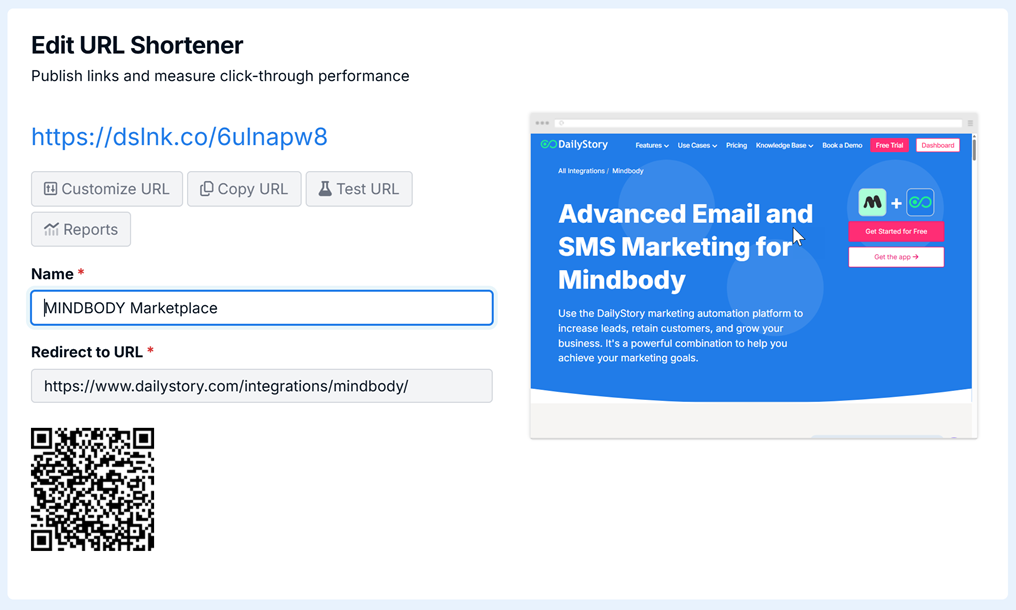This screenshot has height=610, width=1016.
Task: Open the dslnk.co short URL link
Action: pos(179,137)
